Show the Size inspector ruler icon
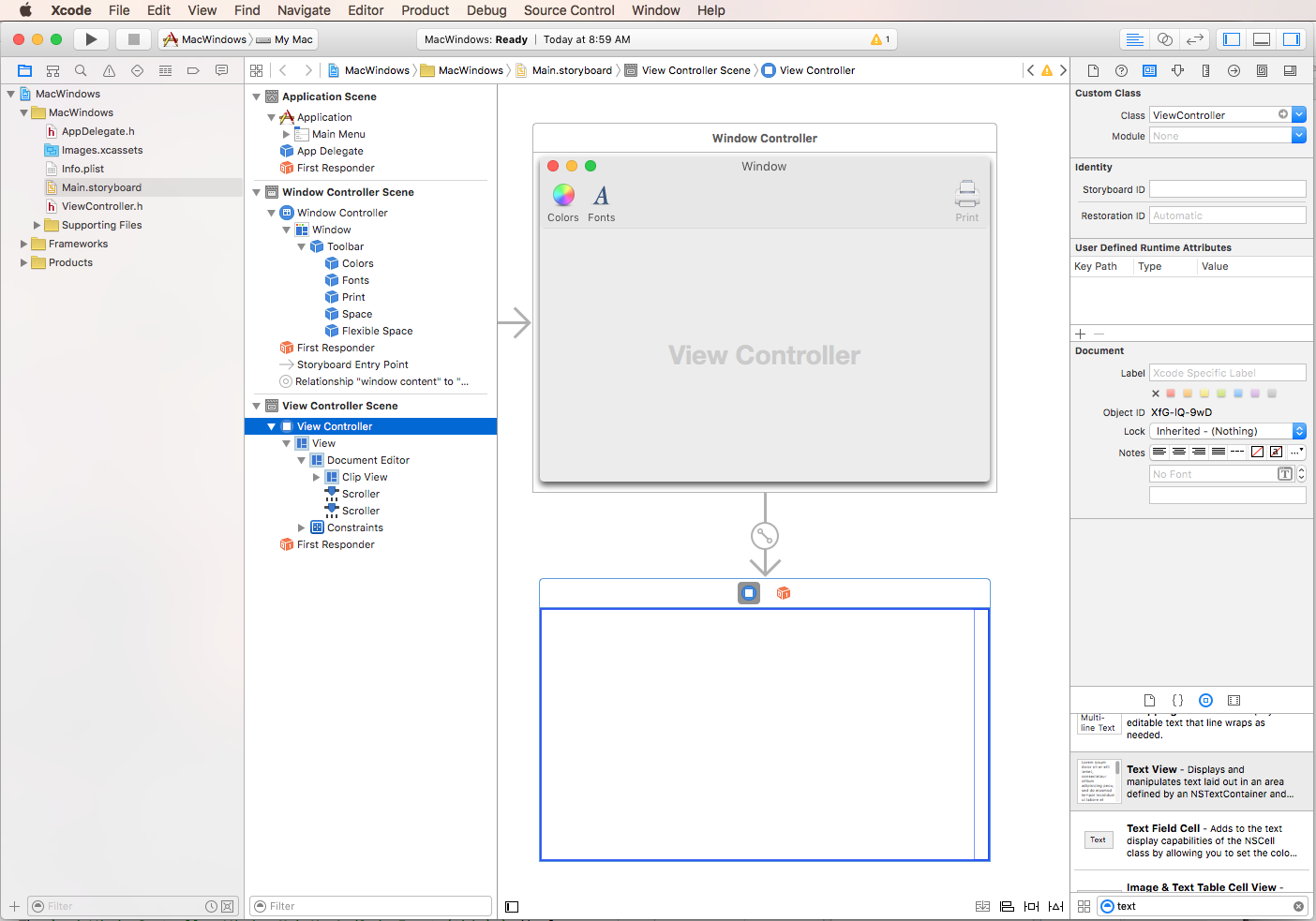 [1205, 70]
